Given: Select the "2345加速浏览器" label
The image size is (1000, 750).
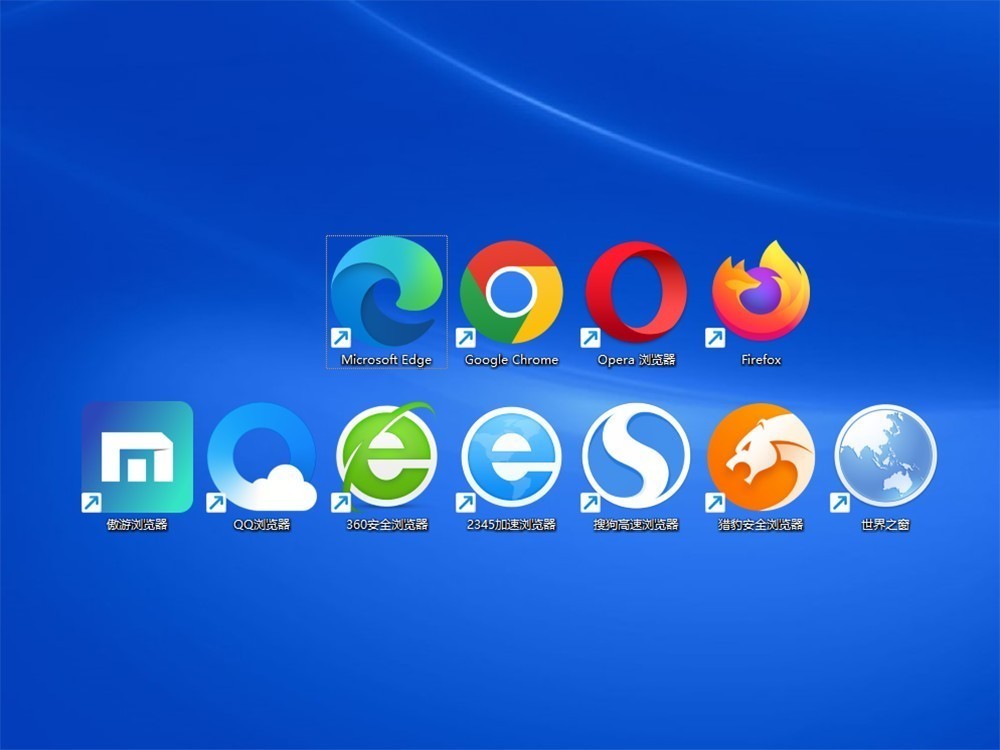Looking at the screenshot, I should tap(511, 524).
